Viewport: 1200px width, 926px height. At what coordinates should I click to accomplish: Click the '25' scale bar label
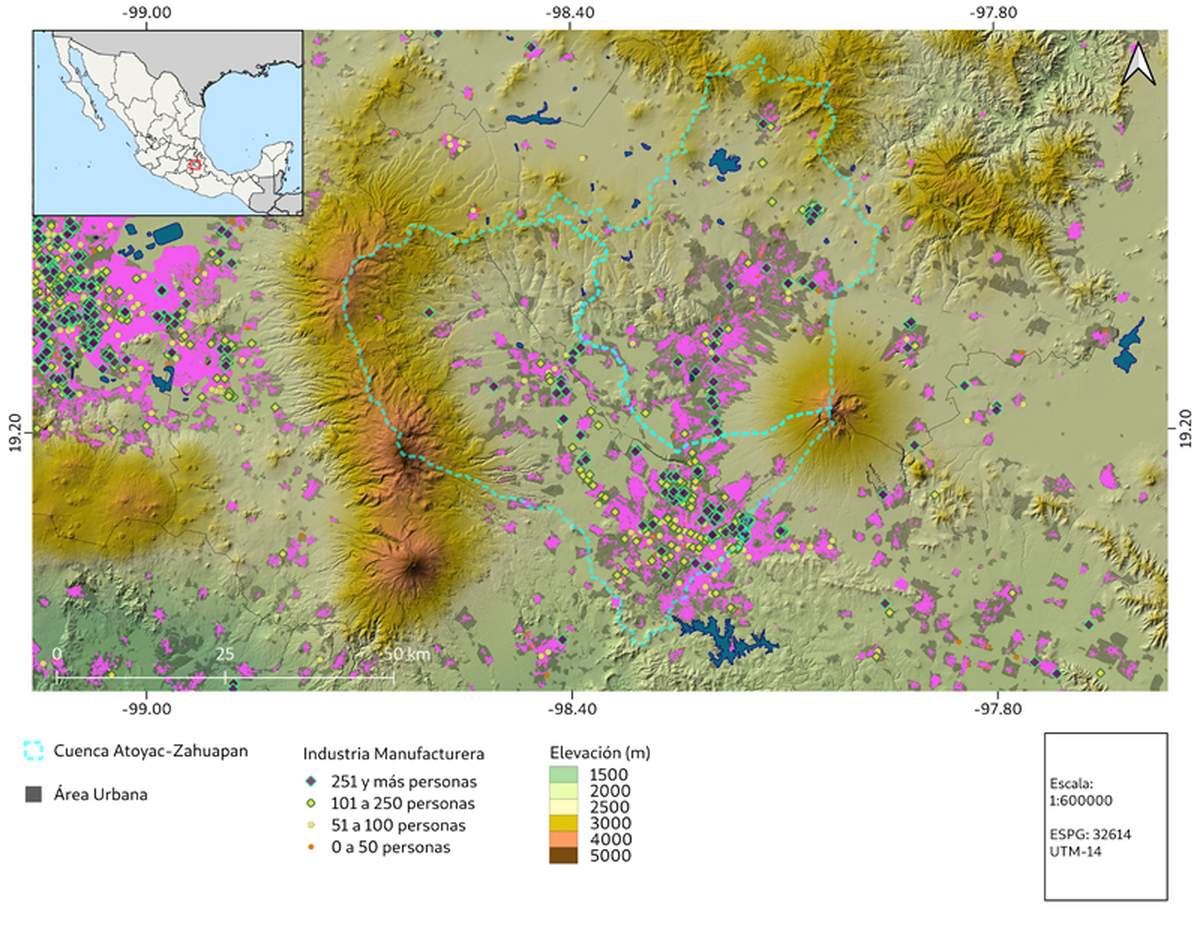225,653
